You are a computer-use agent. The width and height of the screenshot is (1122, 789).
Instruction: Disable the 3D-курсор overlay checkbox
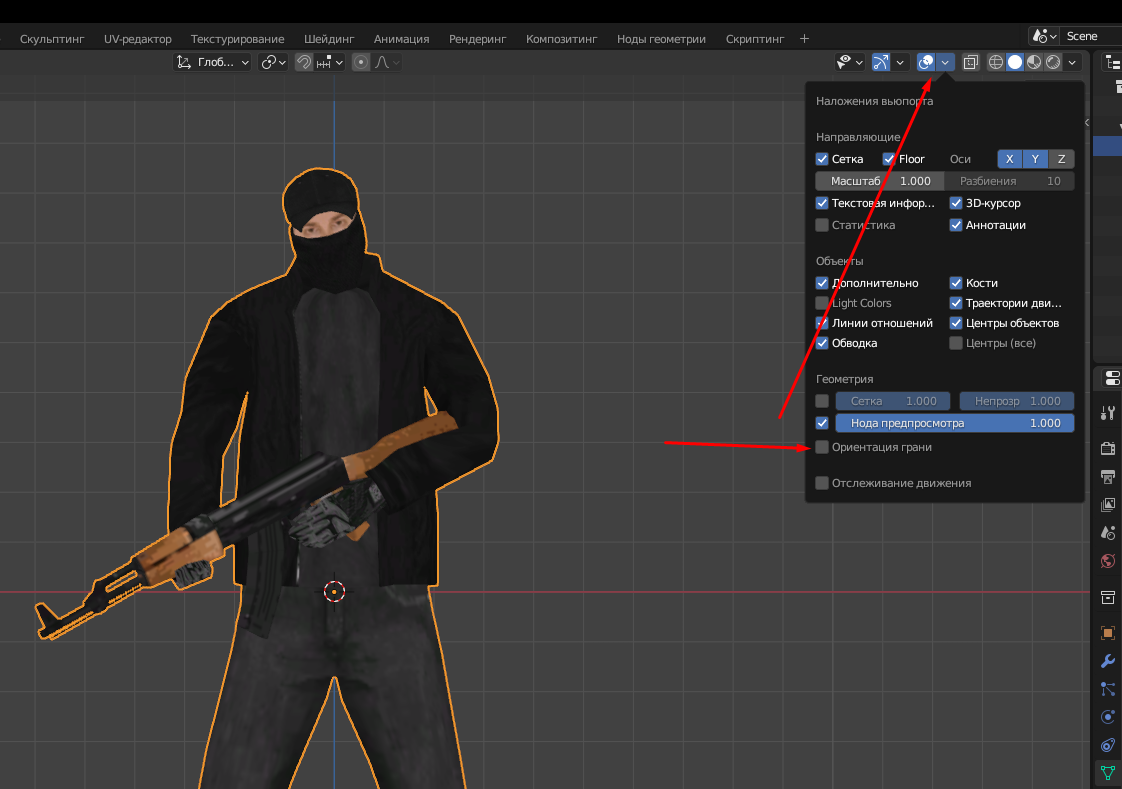[x=956, y=203]
